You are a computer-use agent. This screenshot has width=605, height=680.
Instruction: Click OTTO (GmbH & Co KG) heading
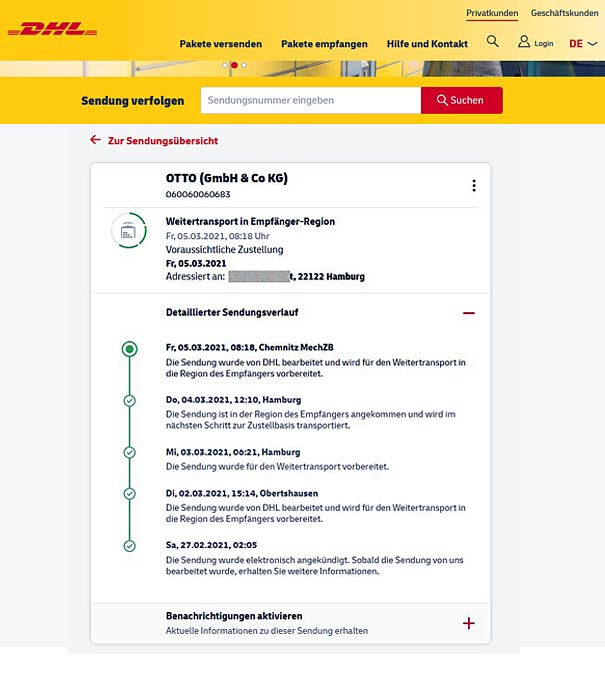pos(227,178)
